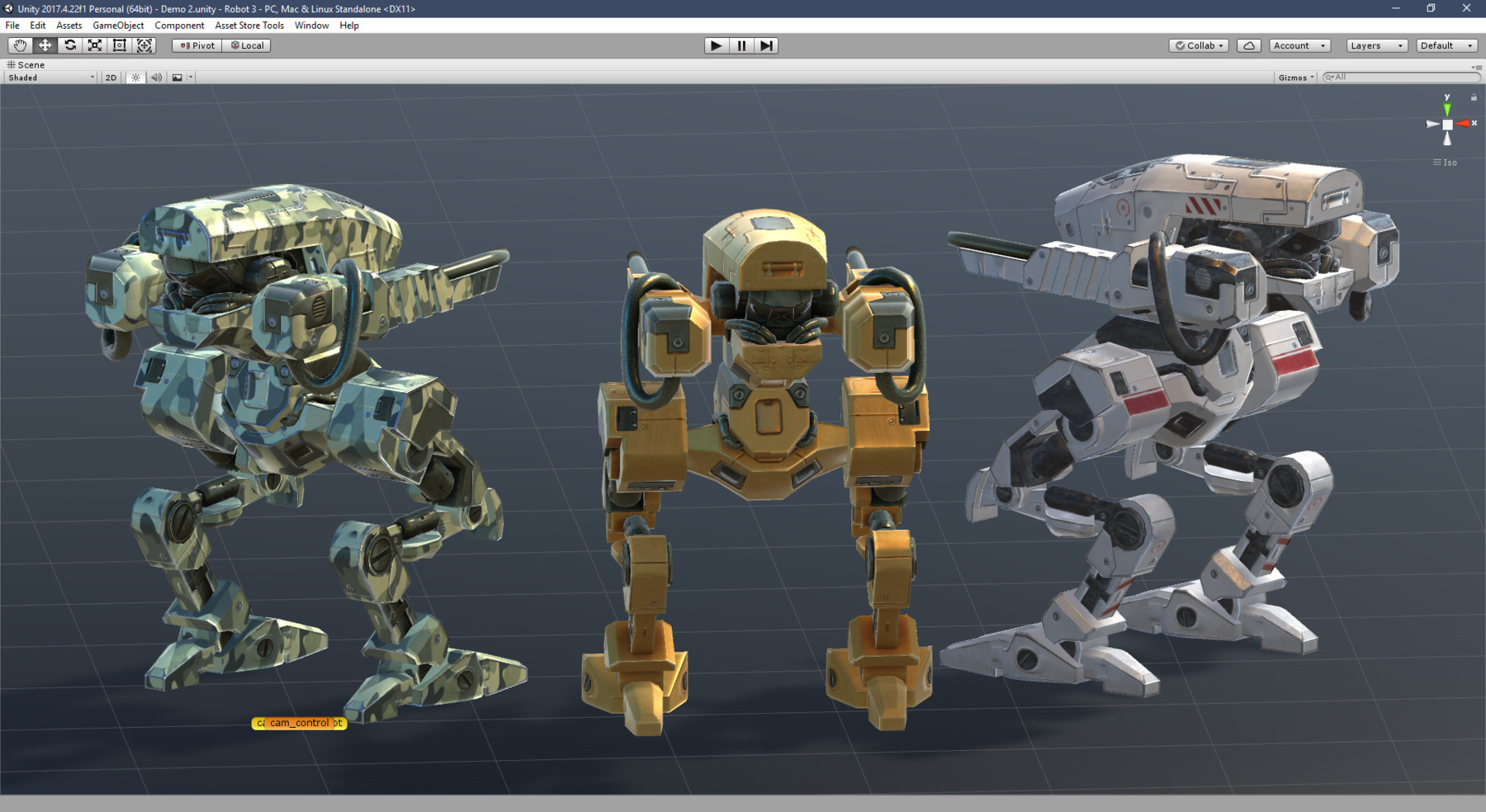Image resolution: width=1486 pixels, height=812 pixels.
Task: Open Unity Cloud services panel
Action: [x=1249, y=45]
